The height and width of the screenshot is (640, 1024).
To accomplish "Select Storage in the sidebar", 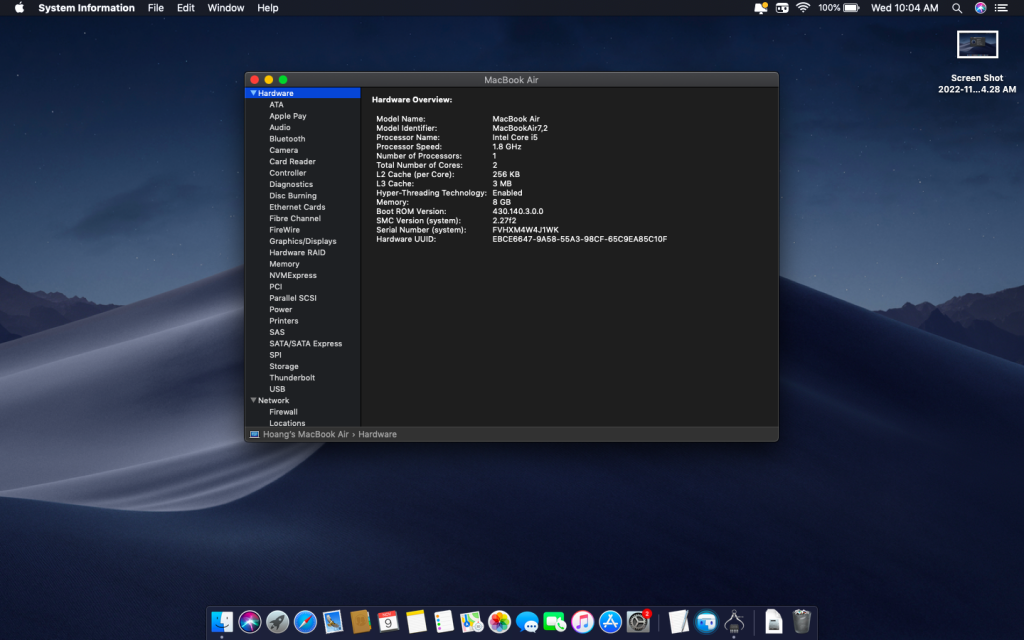I will (x=283, y=366).
